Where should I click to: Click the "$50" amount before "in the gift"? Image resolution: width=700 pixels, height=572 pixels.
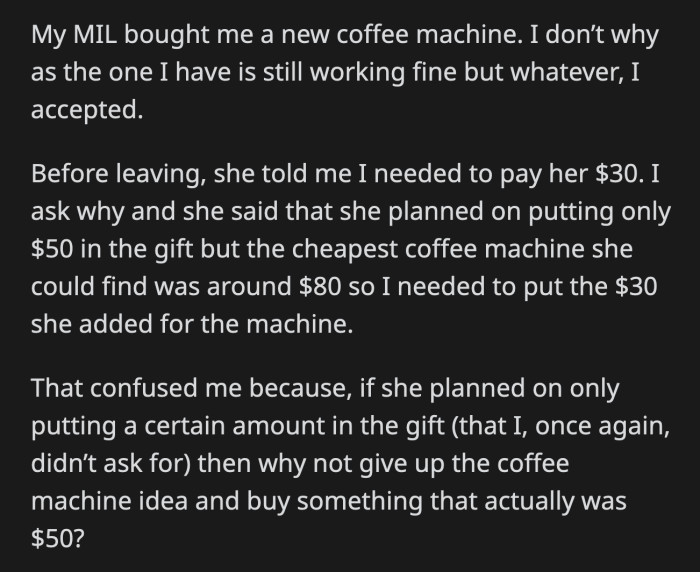point(52,249)
